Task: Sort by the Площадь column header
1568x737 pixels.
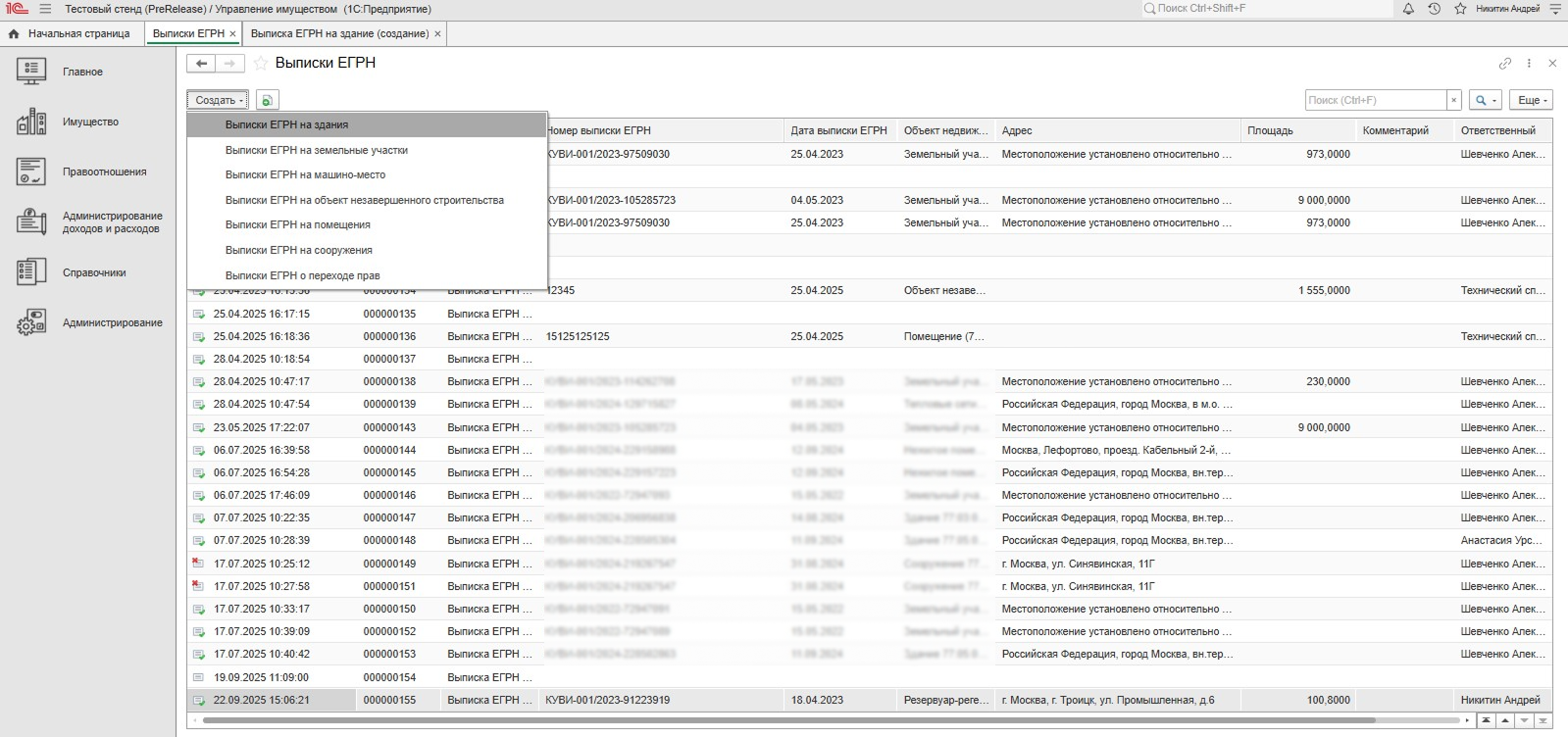Action: pyautogui.click(x=1270, y=130)
